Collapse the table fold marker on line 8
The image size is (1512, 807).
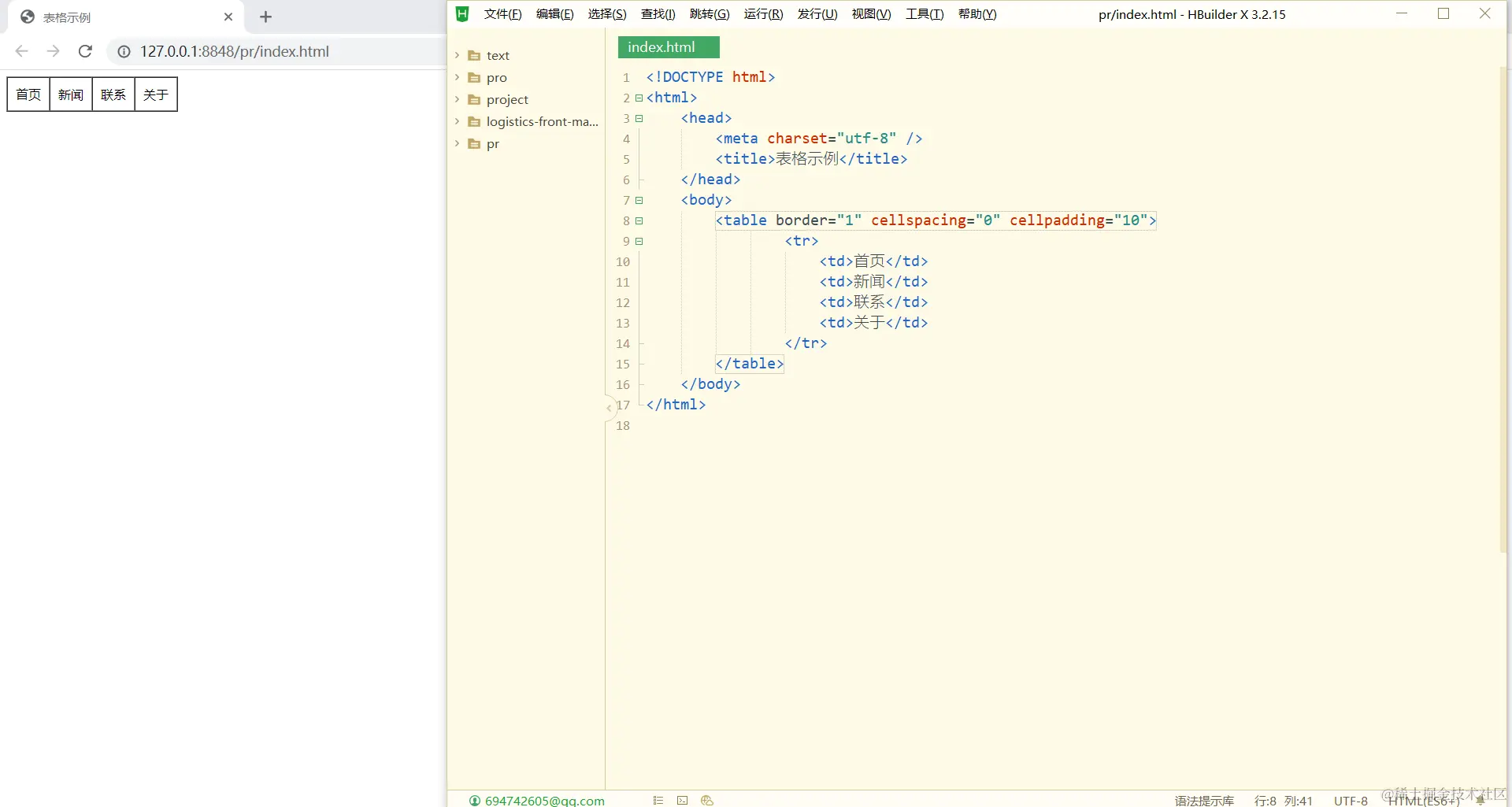(639, 220)
